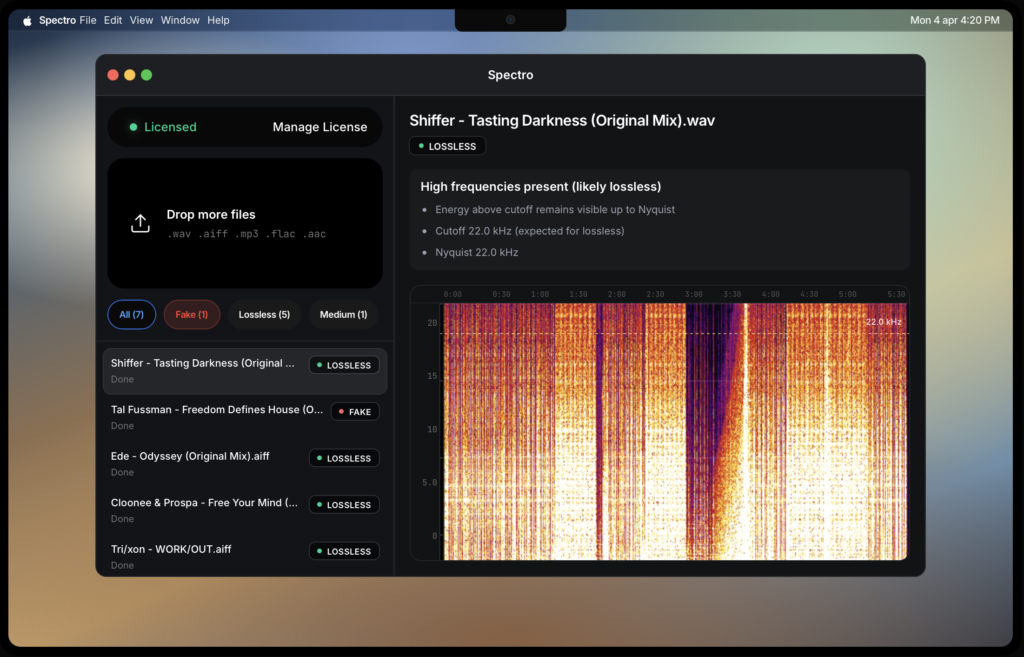Click LOSSLESS badge on Ede - Odyssey row
The image size is (1024, 657).
click(344, 458)
